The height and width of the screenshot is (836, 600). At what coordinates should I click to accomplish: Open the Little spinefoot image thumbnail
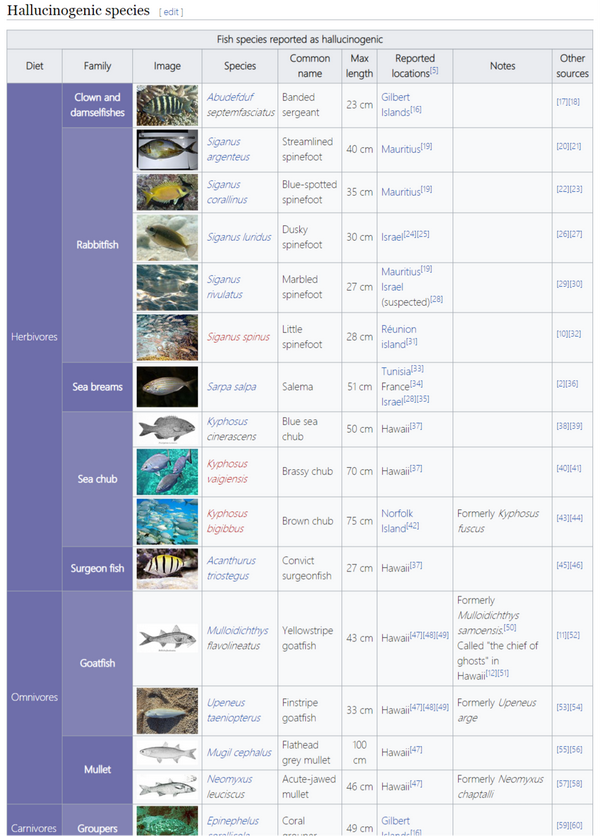coord(167,337)
